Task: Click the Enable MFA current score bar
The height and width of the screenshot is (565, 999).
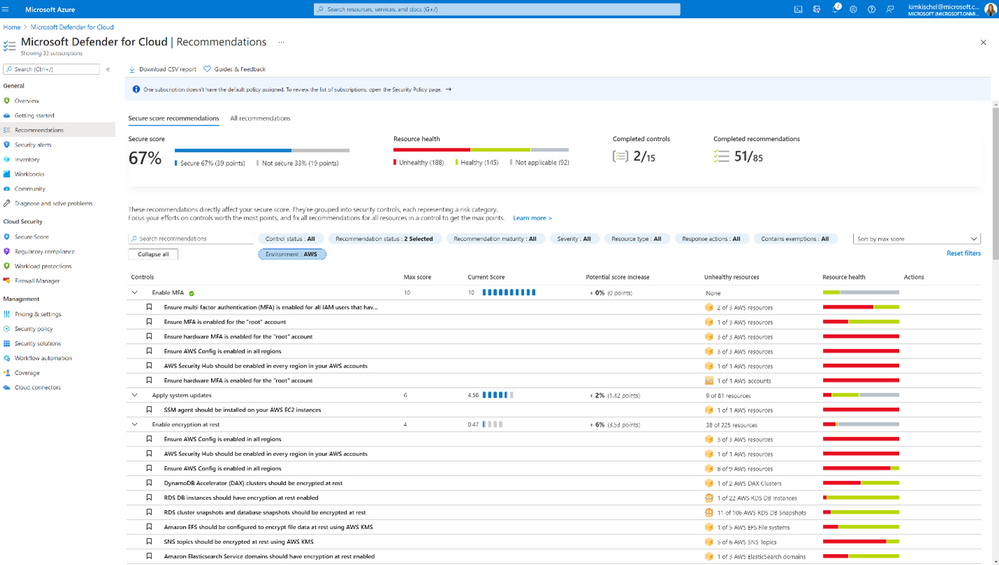Action: (x=509, y=292)
